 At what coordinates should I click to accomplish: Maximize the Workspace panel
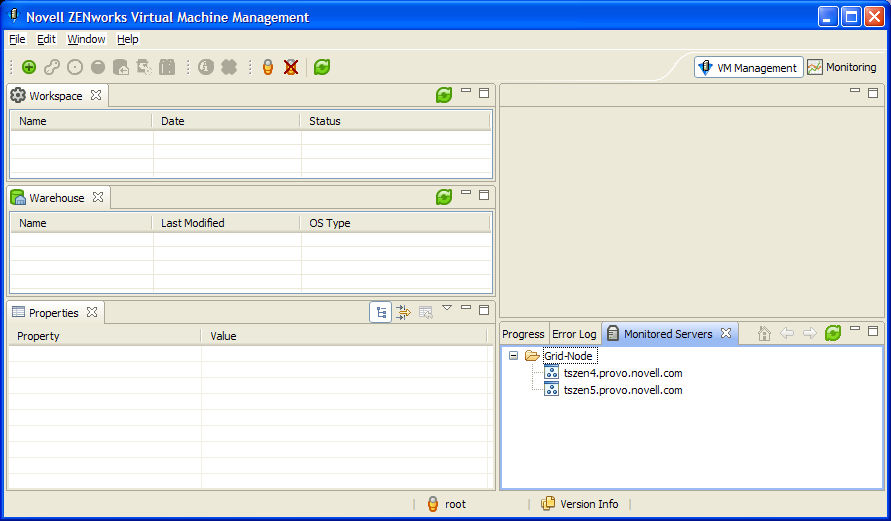pos(484,93)
